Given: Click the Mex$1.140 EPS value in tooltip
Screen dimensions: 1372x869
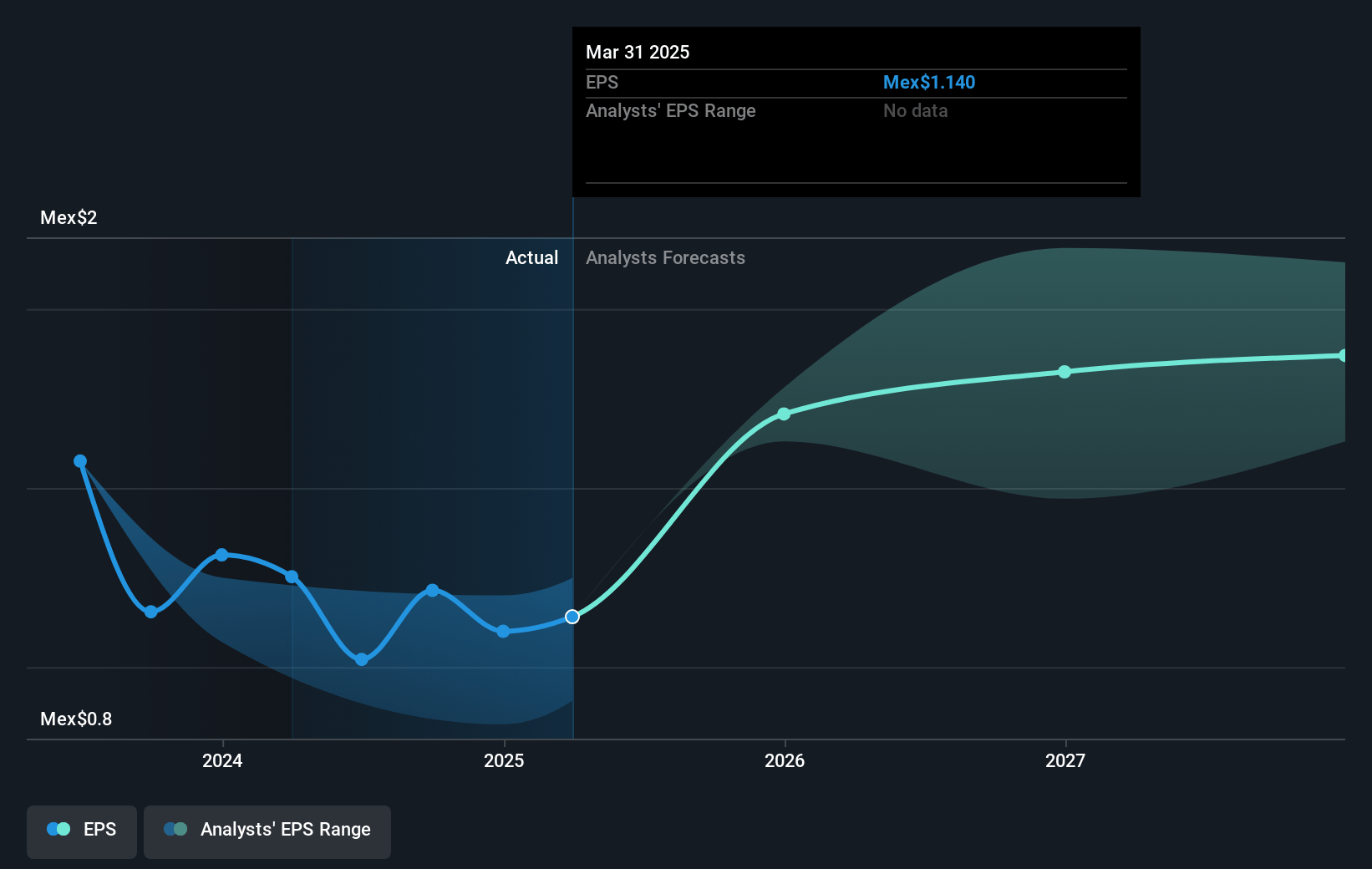Looking at the screenshot, I should point(929,82).
